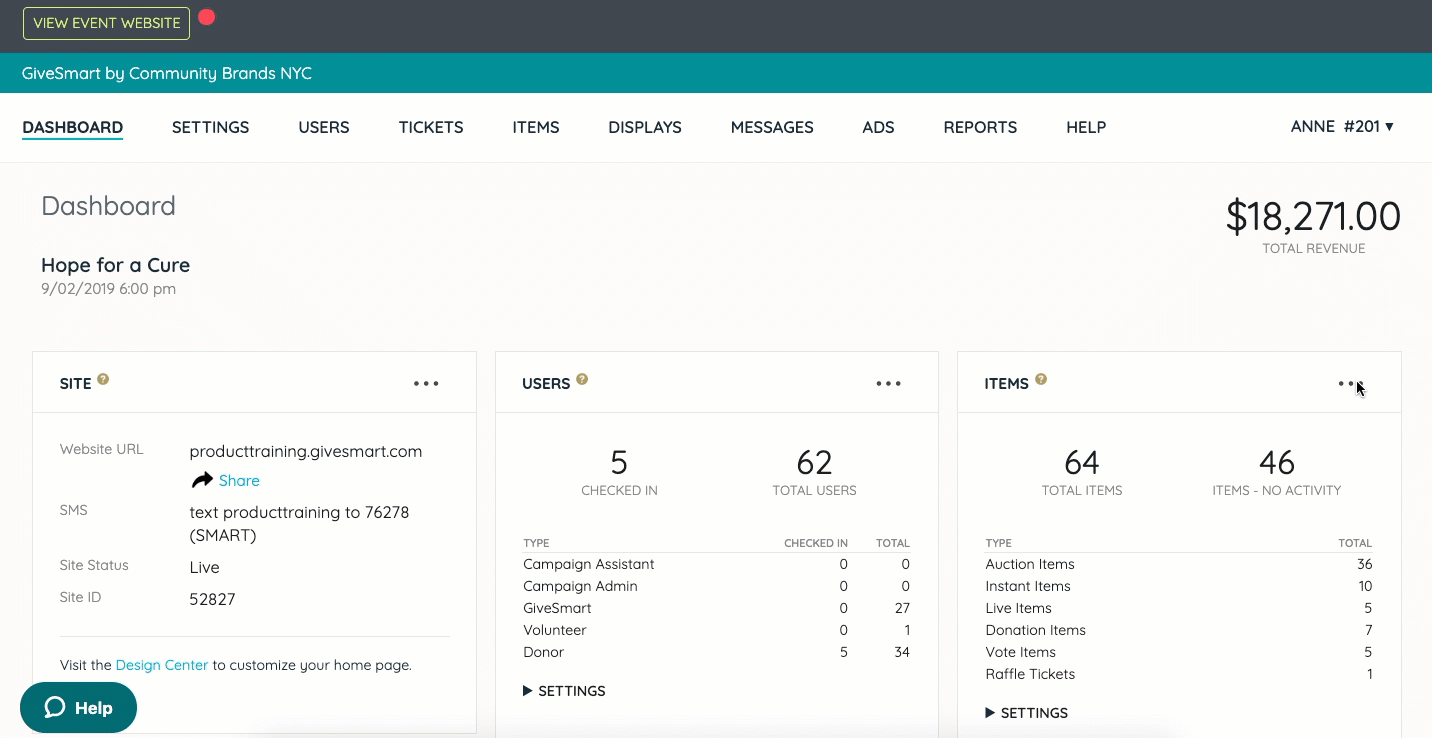Open the Tickets menu
Screen dimensions: 1432x738
tap(431, 128)
